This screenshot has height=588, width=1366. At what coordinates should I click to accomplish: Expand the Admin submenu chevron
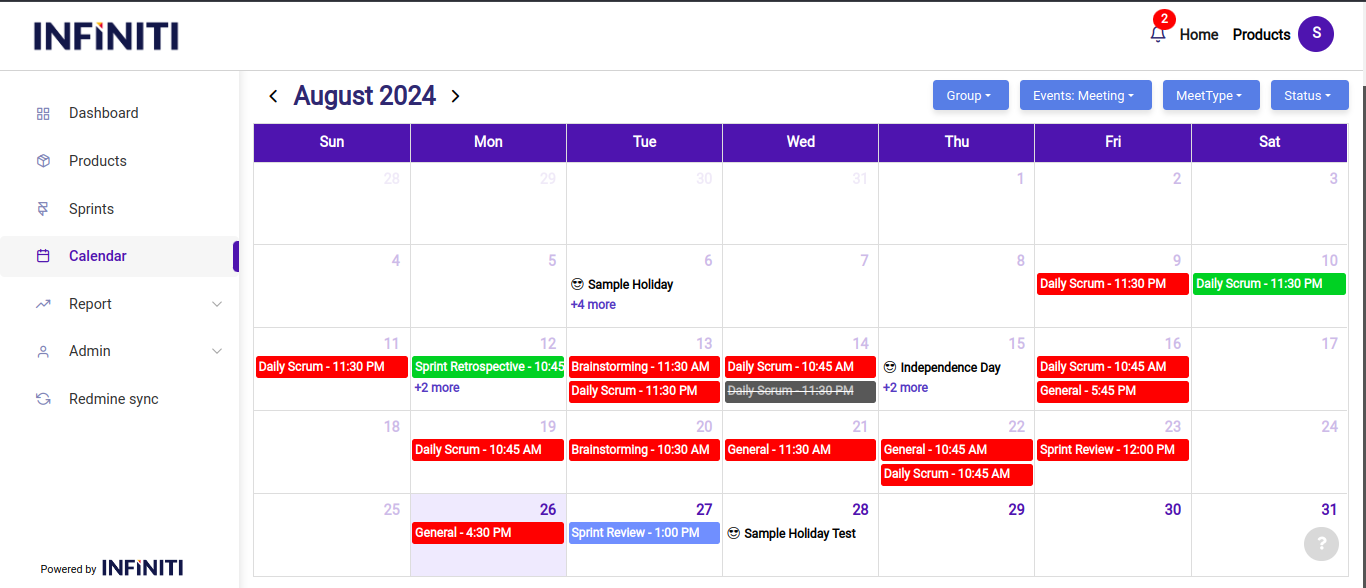tap(217, 351)
